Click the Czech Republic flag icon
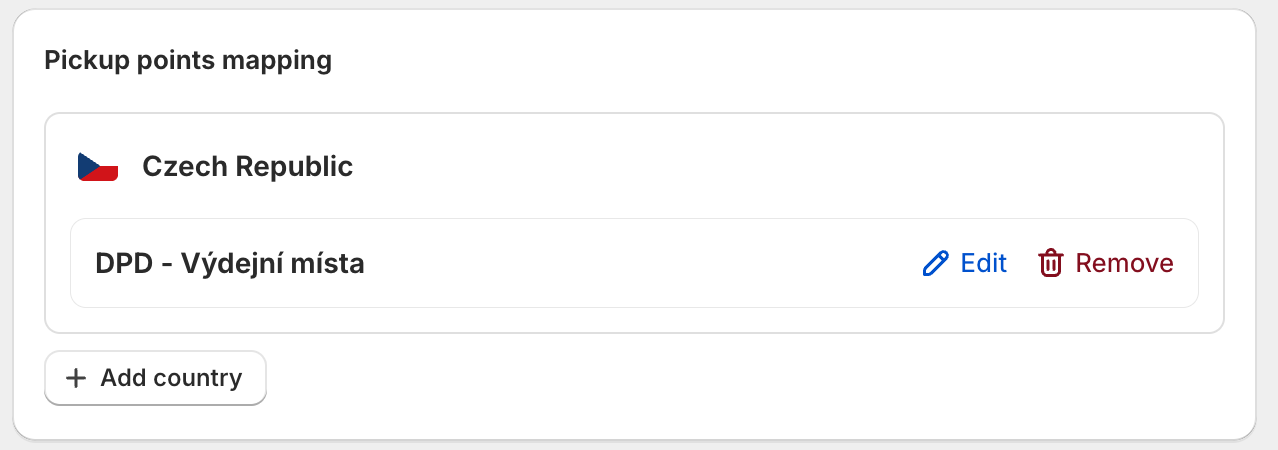This screenshot has height=450, width=1278. [98, 167]
